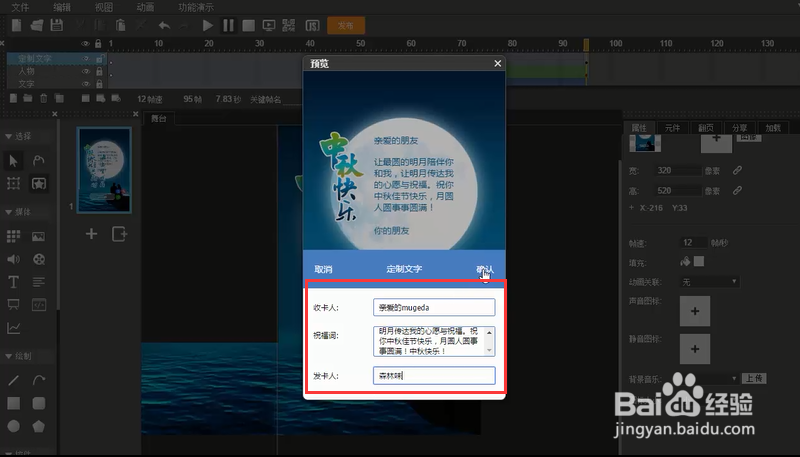The width and height of the screenshot is (800, 457).
Task: Play the animation with the Play button
Action: 207,25
